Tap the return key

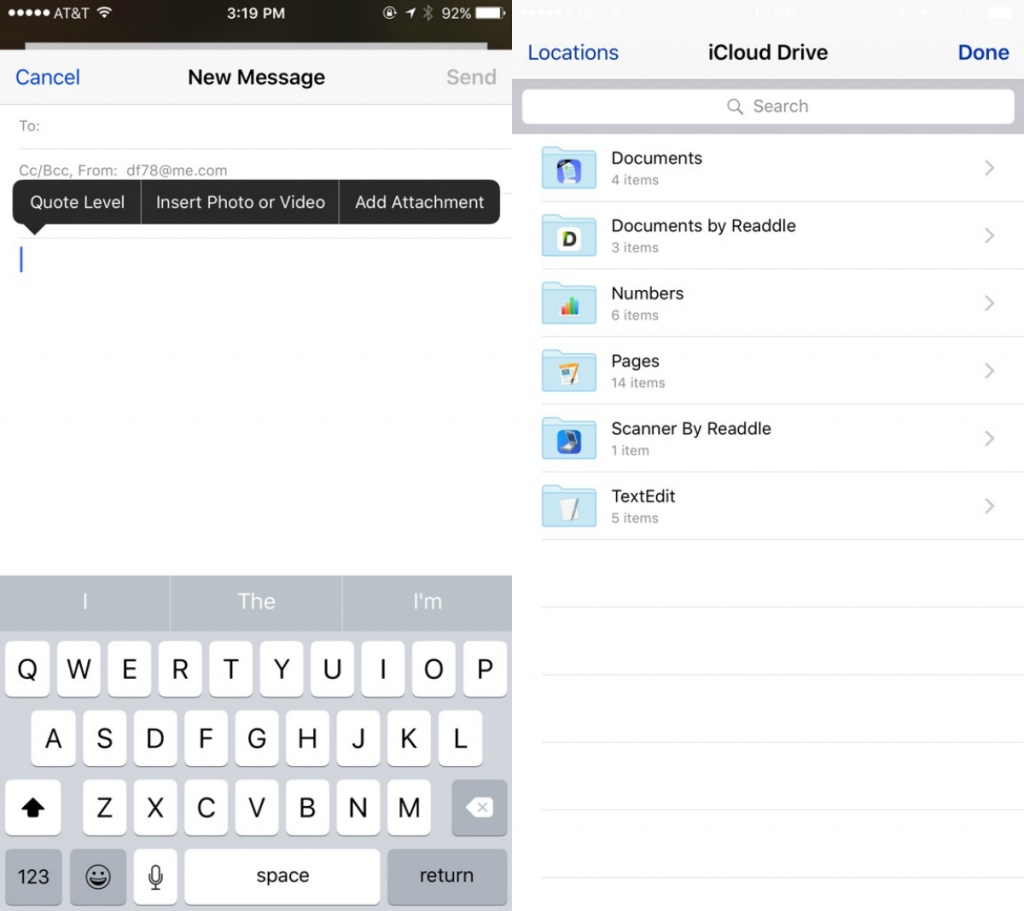point(447,876)
